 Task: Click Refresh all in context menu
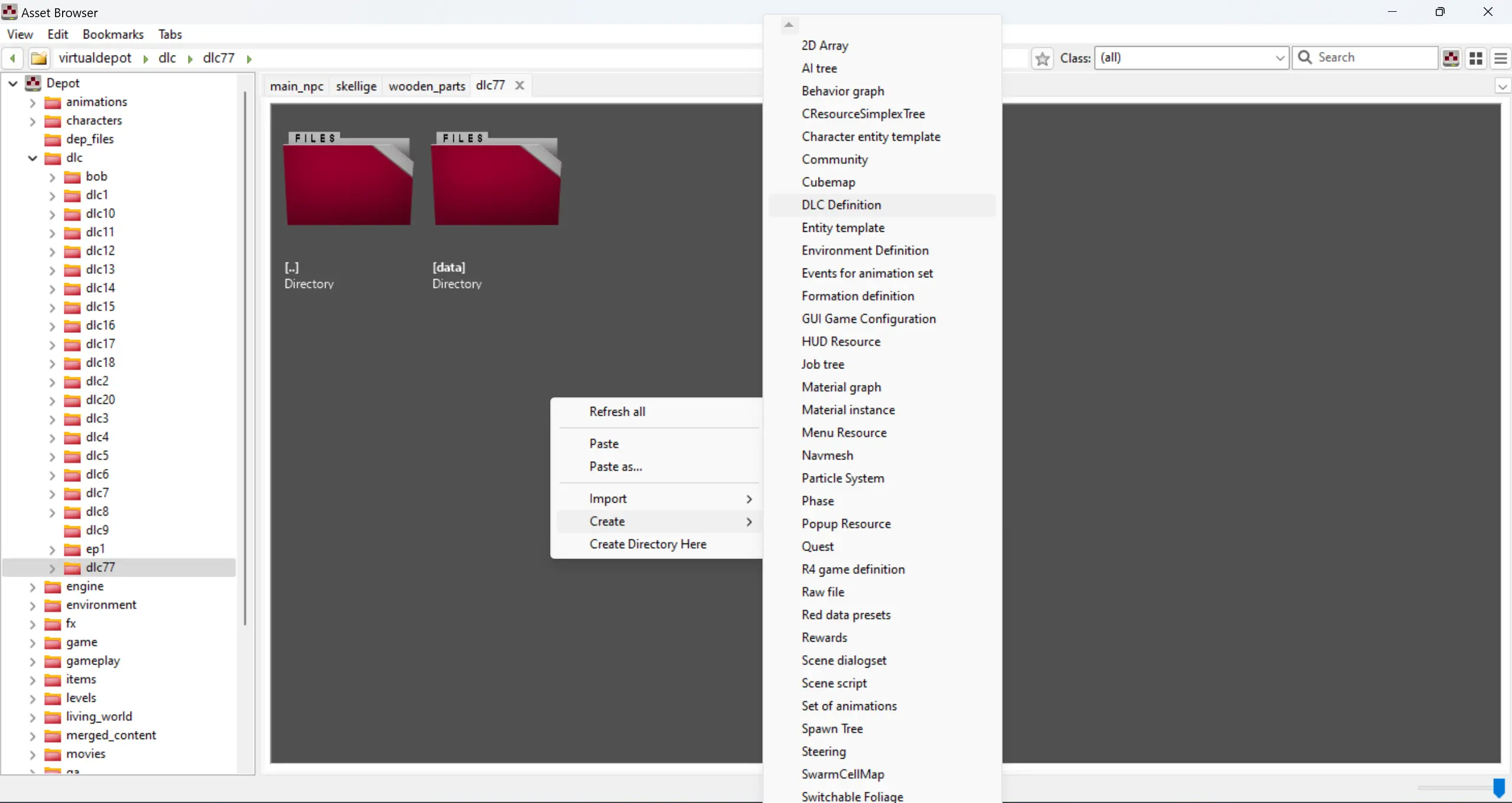pos(658,412)
